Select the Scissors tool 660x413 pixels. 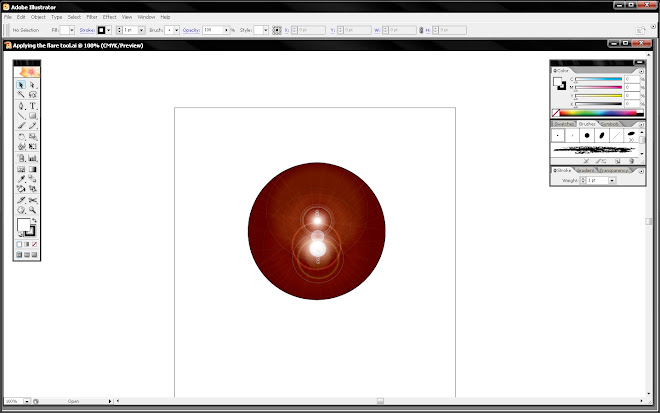coord(32,200)
